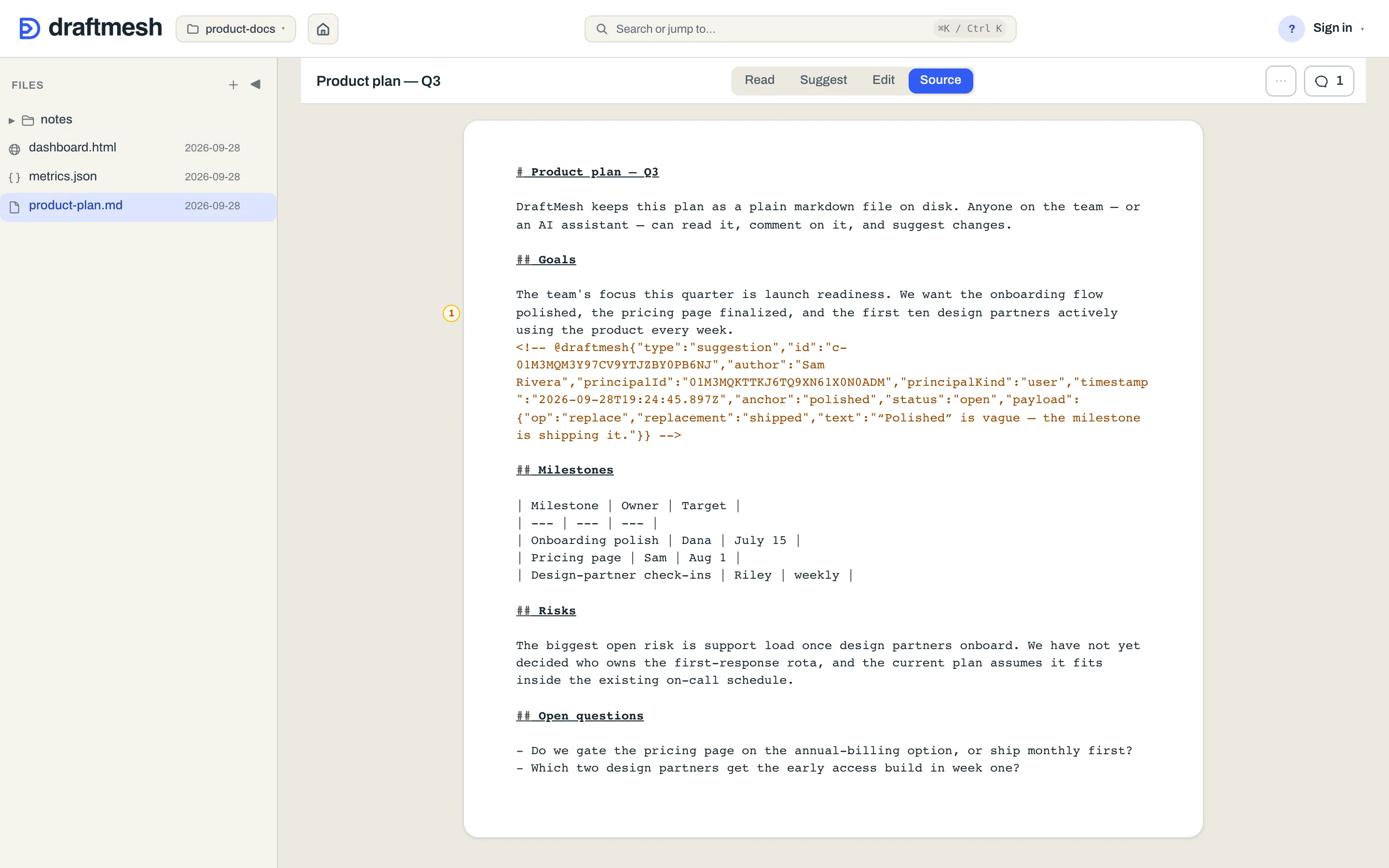Open the more options ellipsis menu
This screenshot has height=868, width=1389.
coord(1280,81)
